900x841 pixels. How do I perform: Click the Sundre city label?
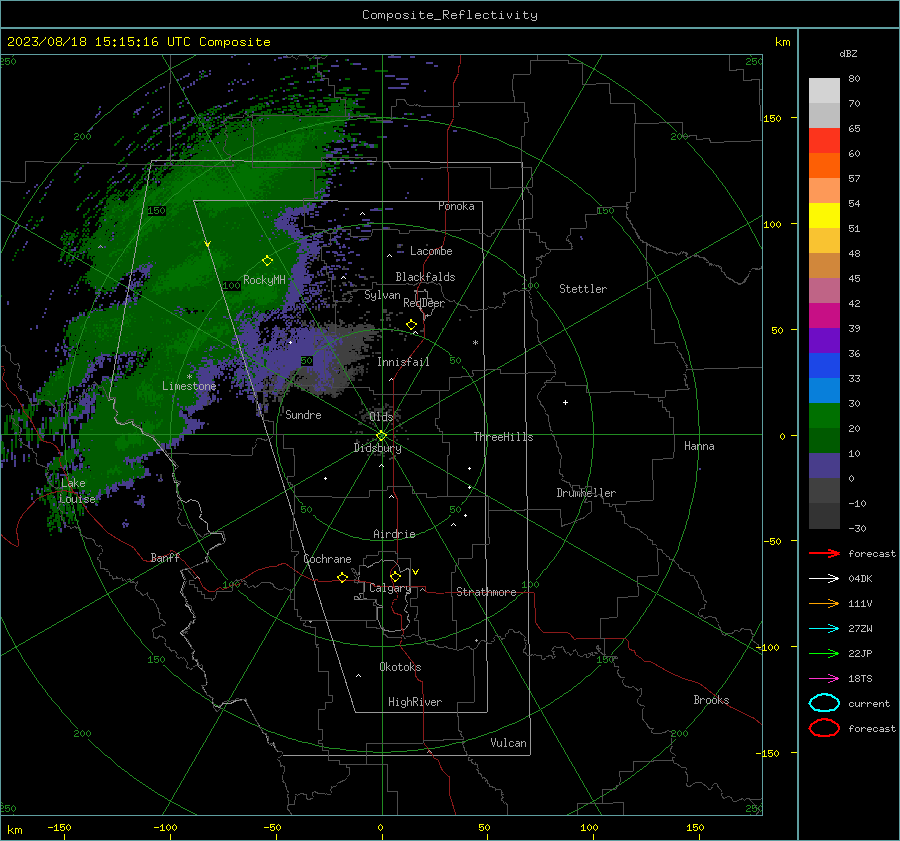303,414
